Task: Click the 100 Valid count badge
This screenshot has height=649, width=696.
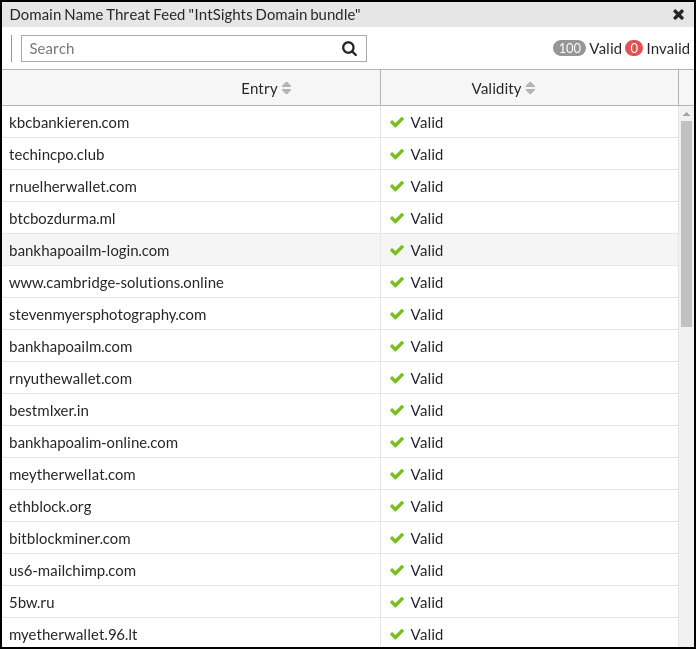Action: 569,48
